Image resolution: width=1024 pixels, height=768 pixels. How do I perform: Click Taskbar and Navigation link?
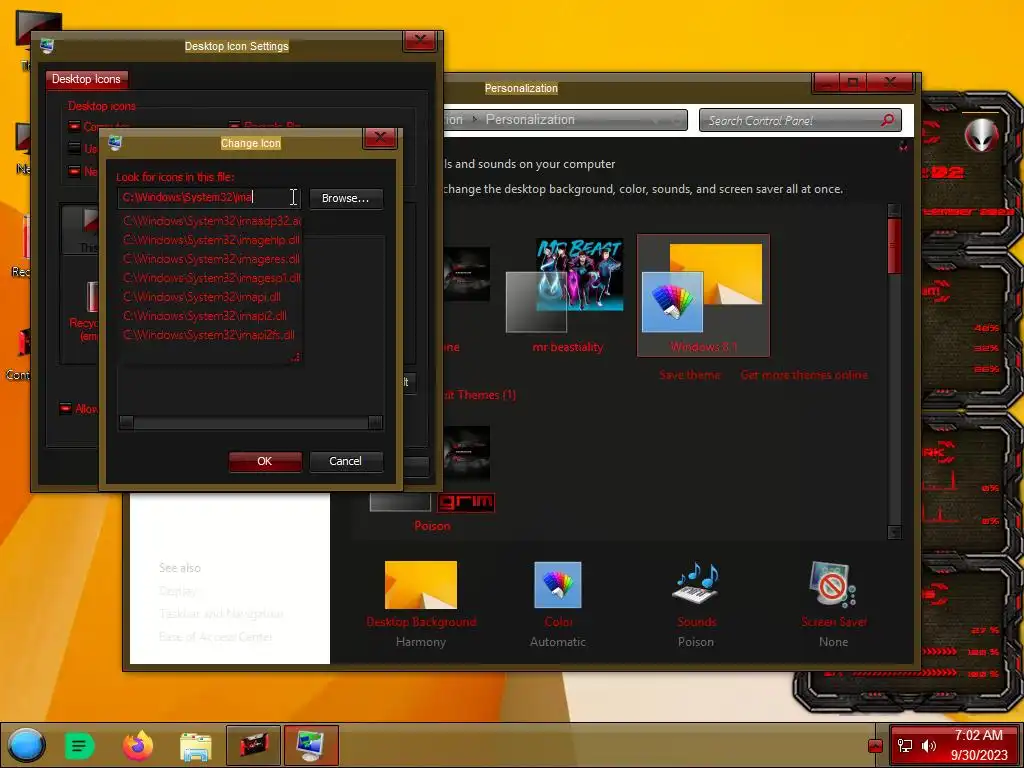[221, 614]
